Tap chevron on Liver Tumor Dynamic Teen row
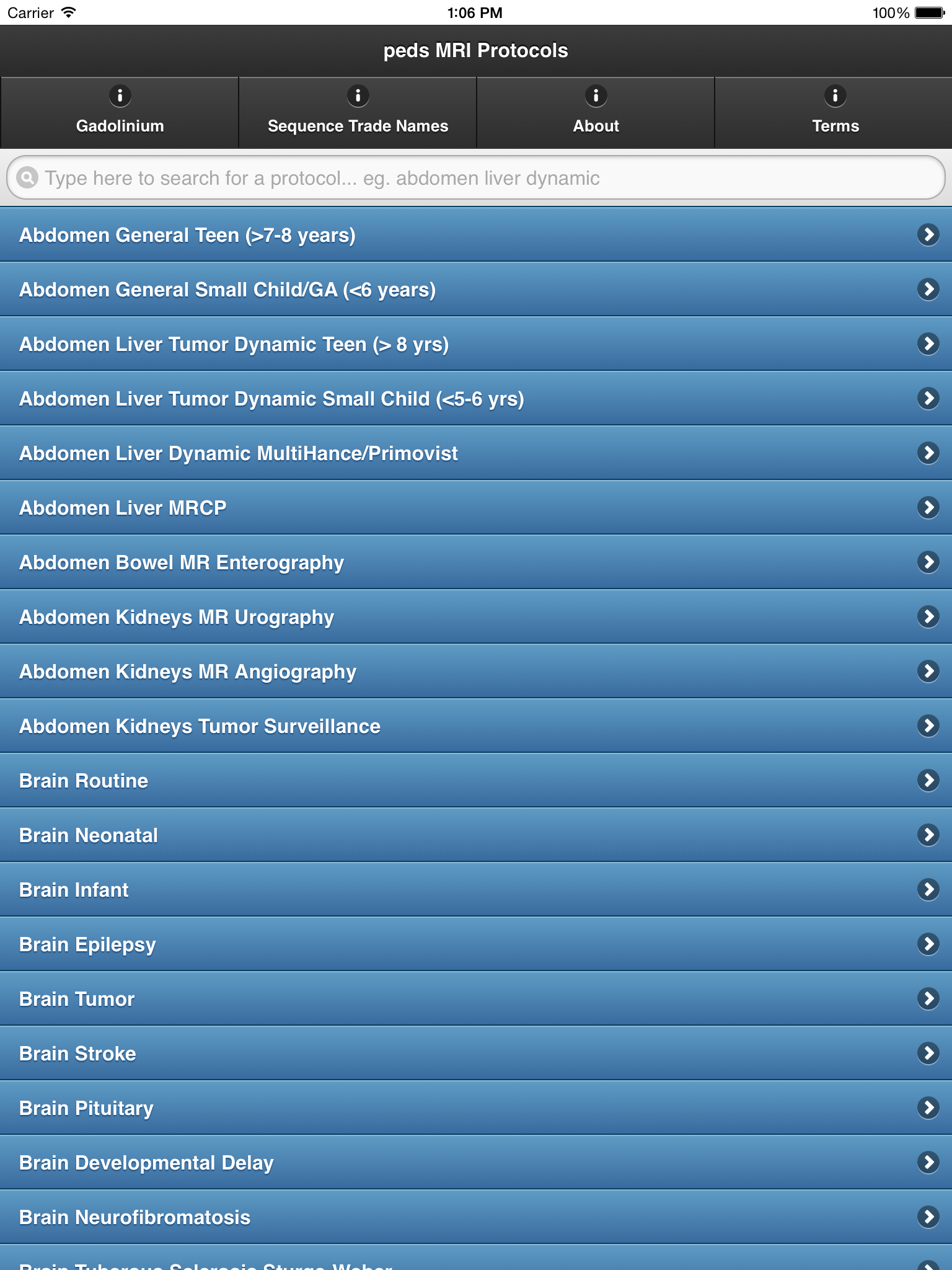This screenshot has width=952, height=1270. point(928,344)
